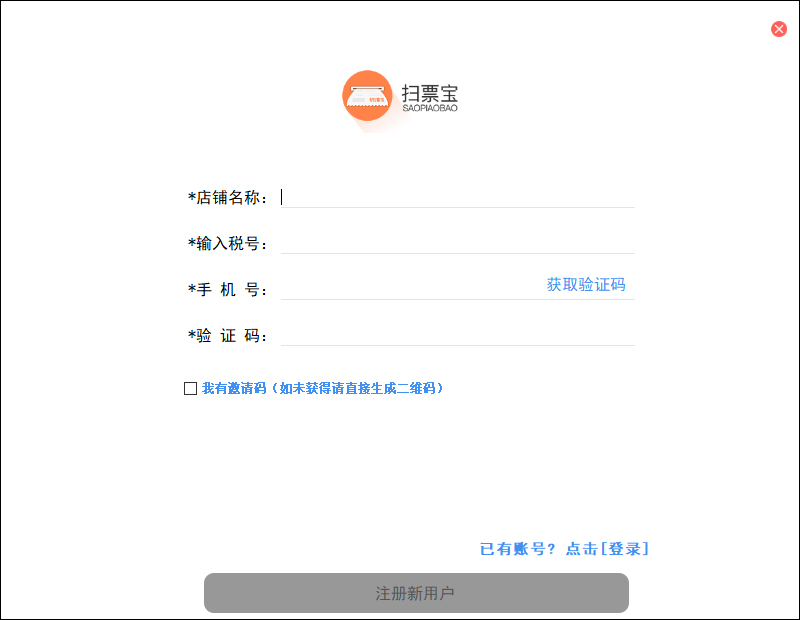Close the registration window with red X

coord(779,29)
